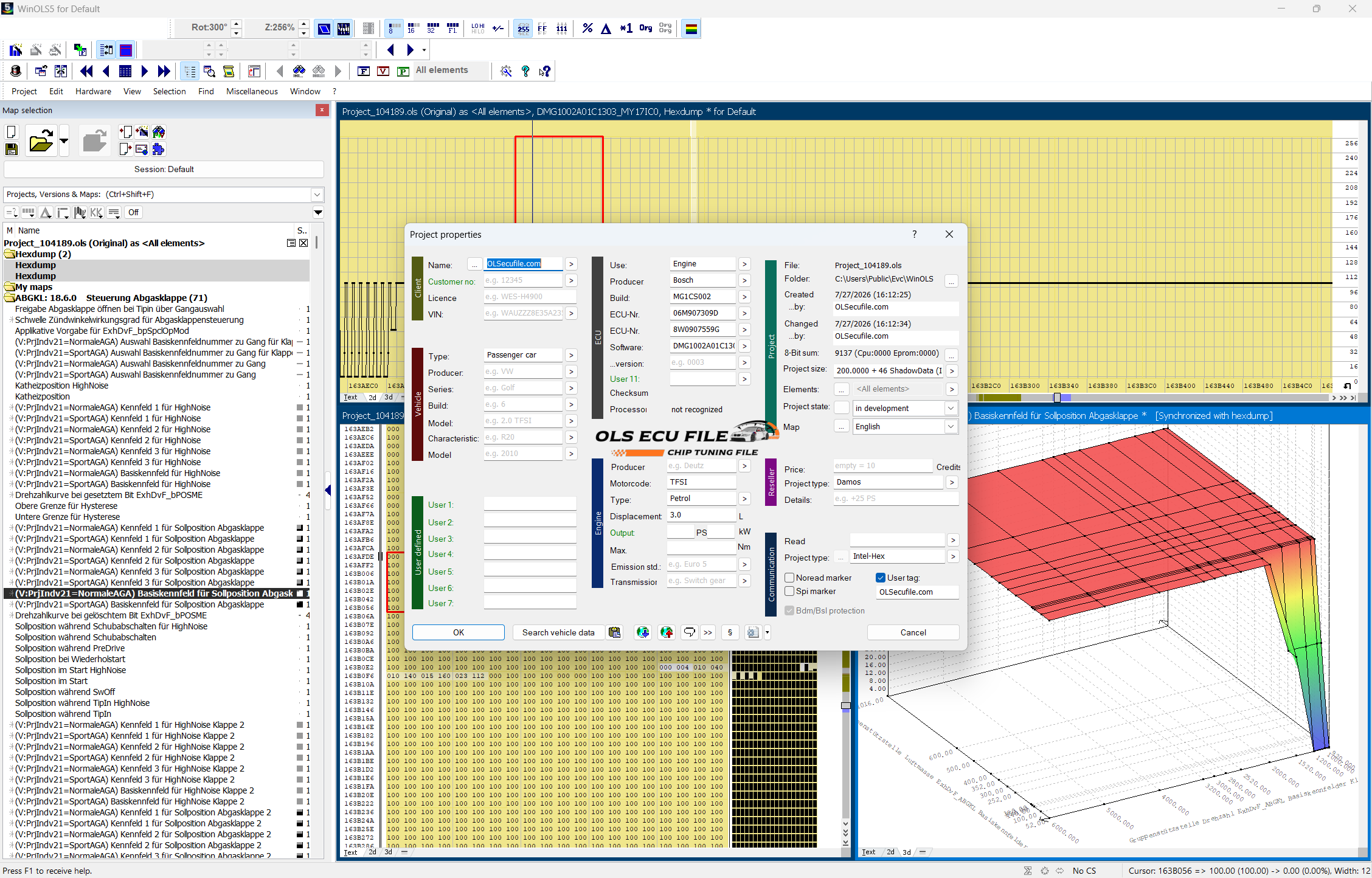This screenshot has height=878, width=1372.
Task: Click the speech bubble comment icon
Action: pyautogui.click(x=689, y=632)
